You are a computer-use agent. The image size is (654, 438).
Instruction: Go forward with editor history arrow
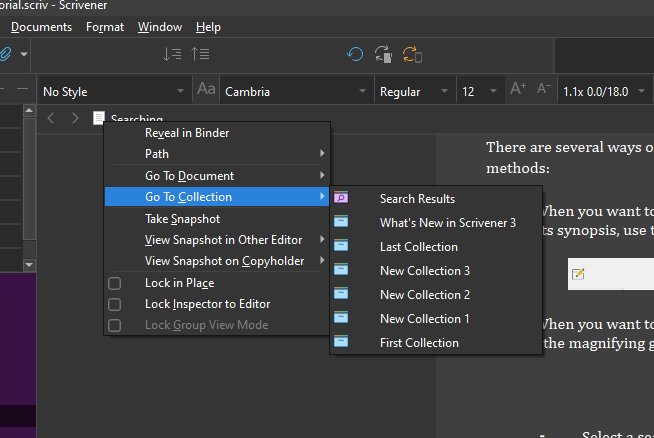(75, 118)
